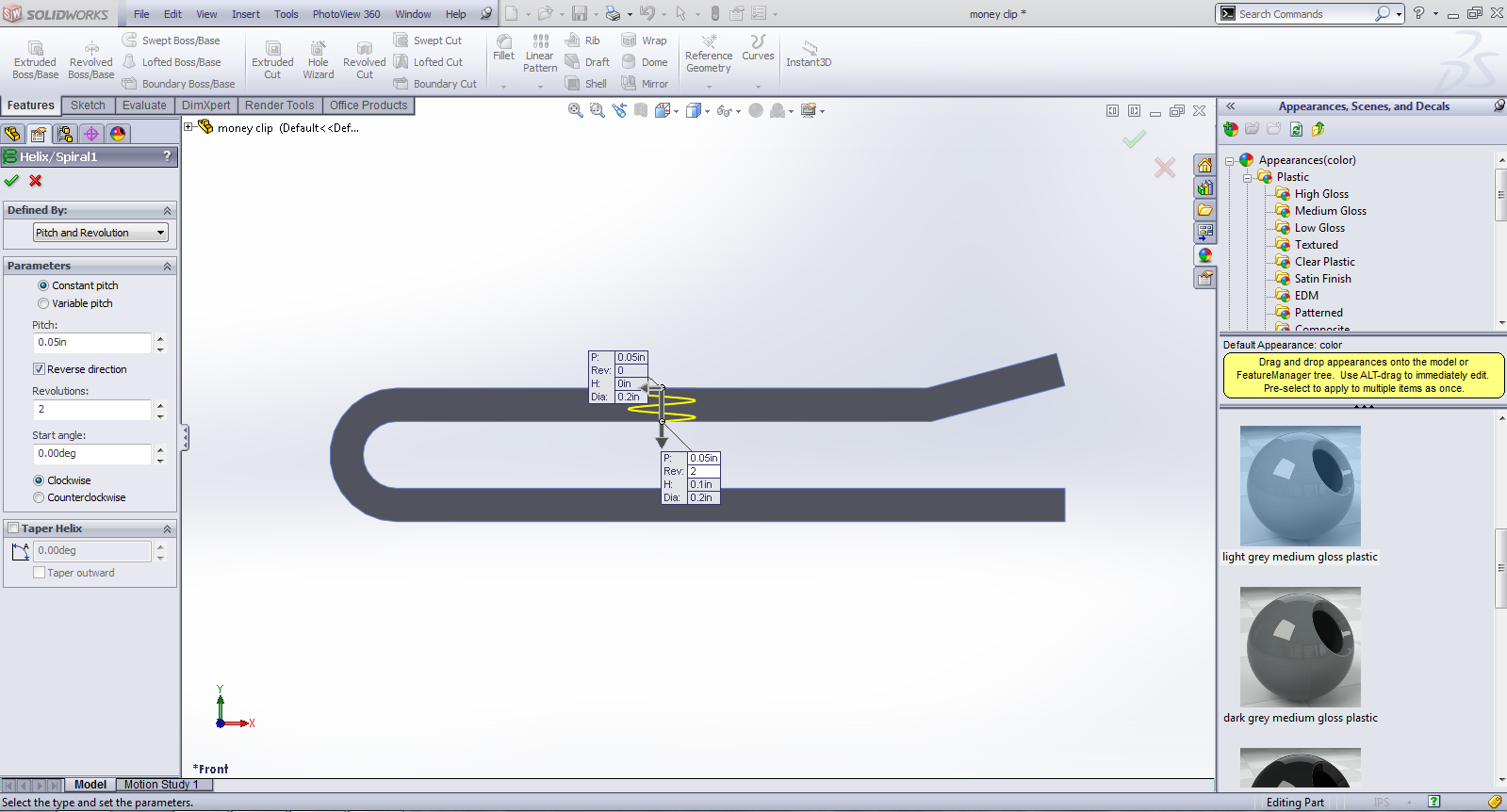
Task: Click the Start angle input field
Action: point(91,454)
